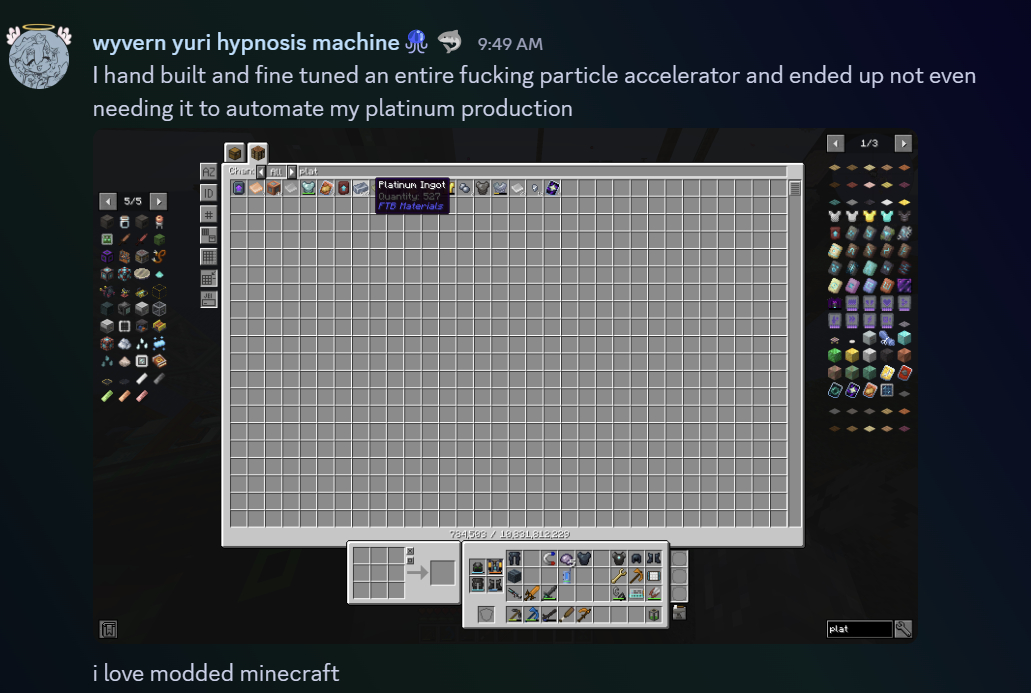This screenshot has width=1031, height=693.
Task: Switch to the first chest tab
Action: click(234, 153)
